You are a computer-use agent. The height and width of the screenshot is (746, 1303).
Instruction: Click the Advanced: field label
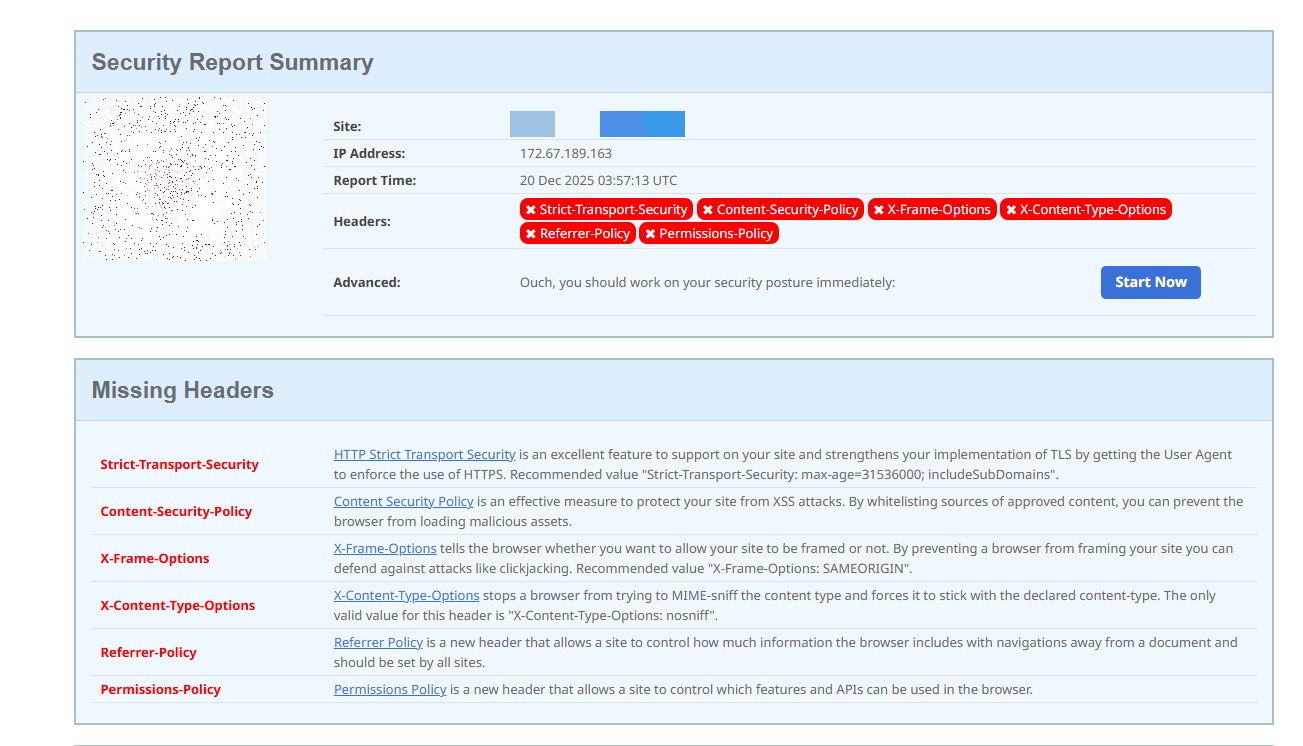pyautogui.click(x=367, y=282)
